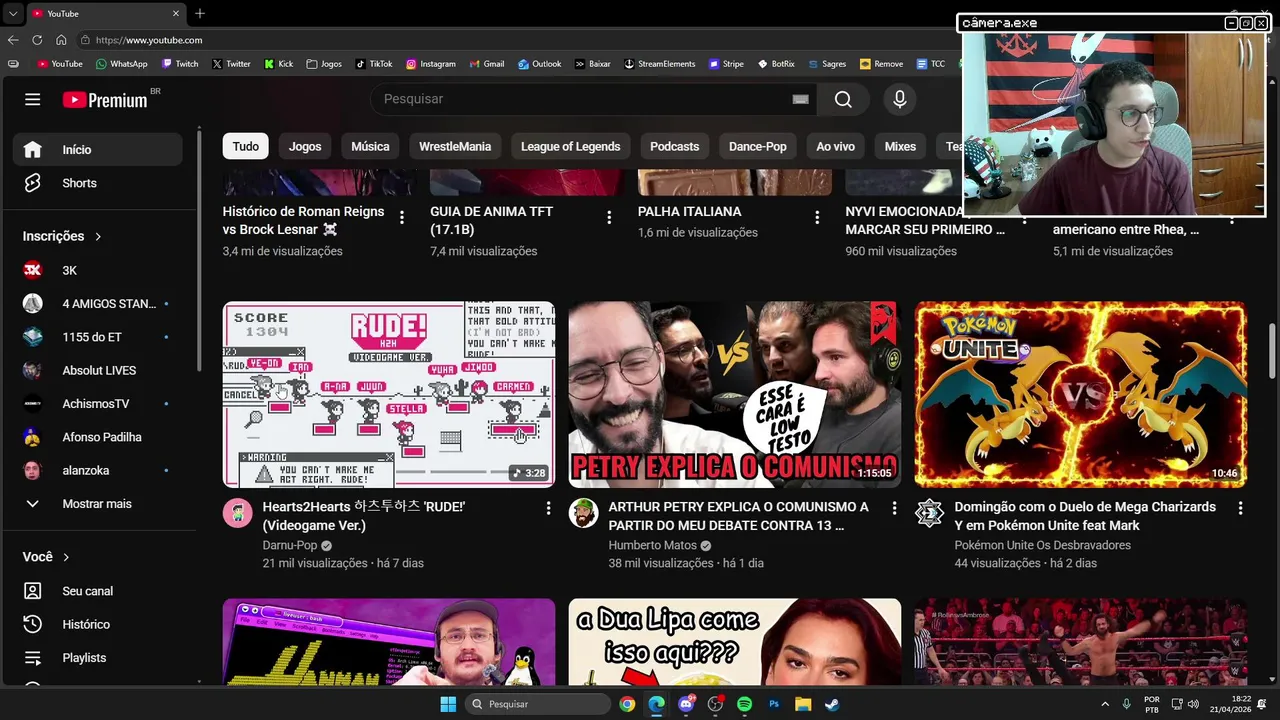1280x720 pixels.
Task: Go to Início in sidebar
Action: tap(98, 150)
